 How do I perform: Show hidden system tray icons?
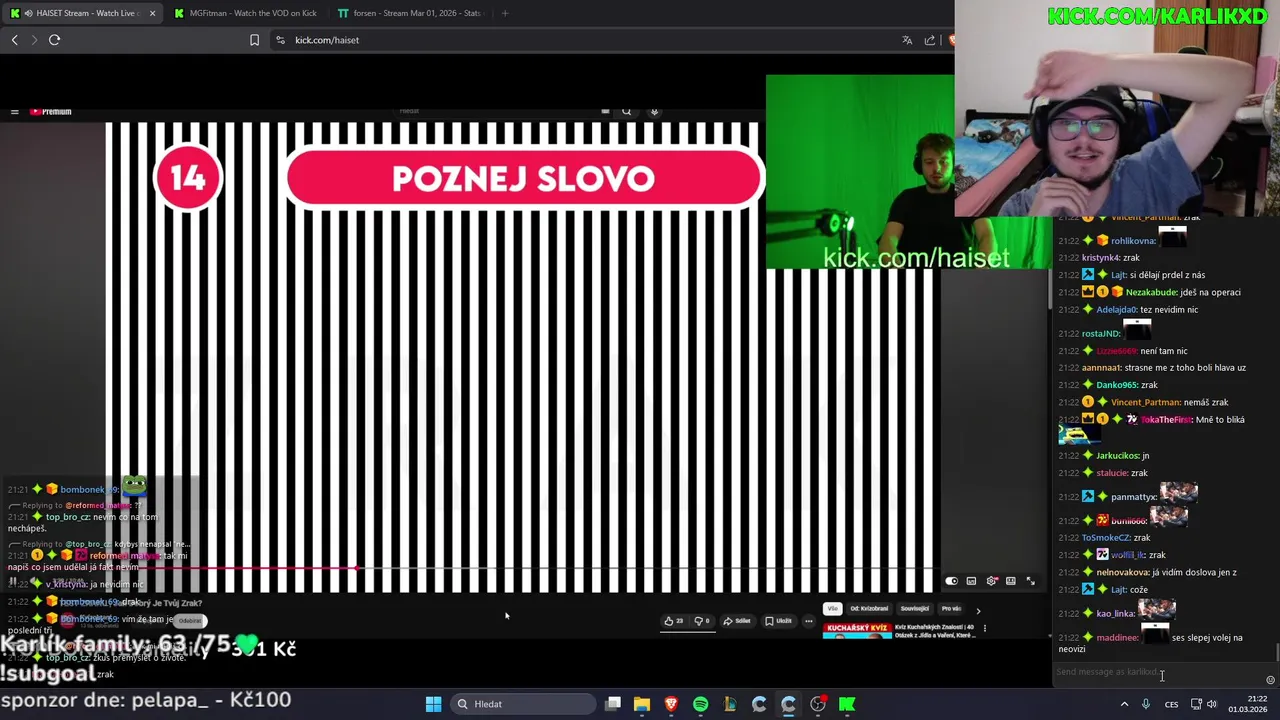pyautogui.click(x=1124, y=704)
